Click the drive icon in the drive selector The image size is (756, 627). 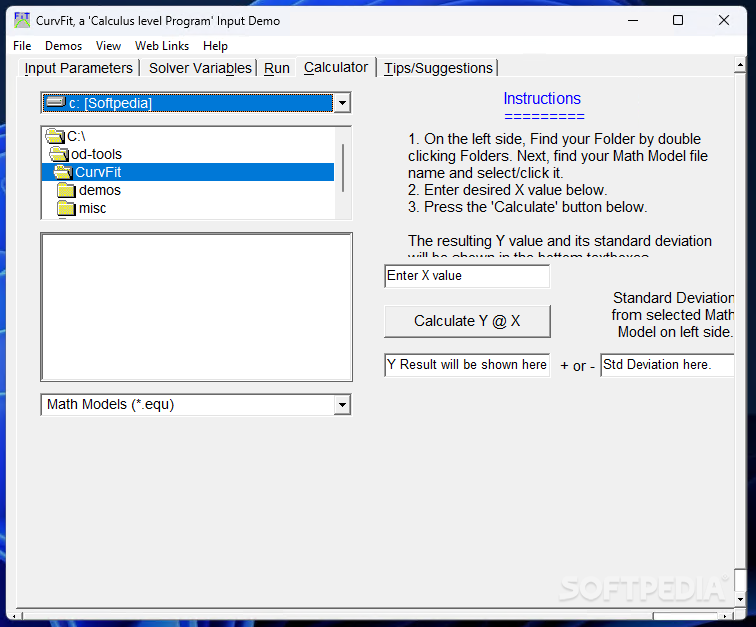tap(55, 102)
